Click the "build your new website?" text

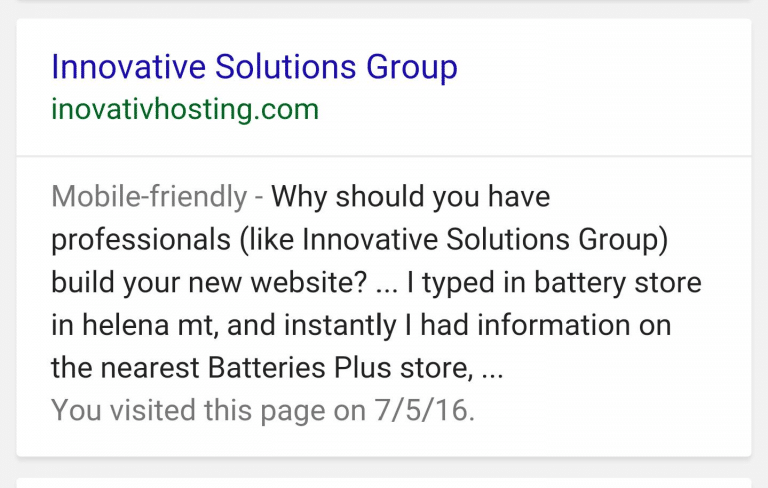[x=209, y=283]
